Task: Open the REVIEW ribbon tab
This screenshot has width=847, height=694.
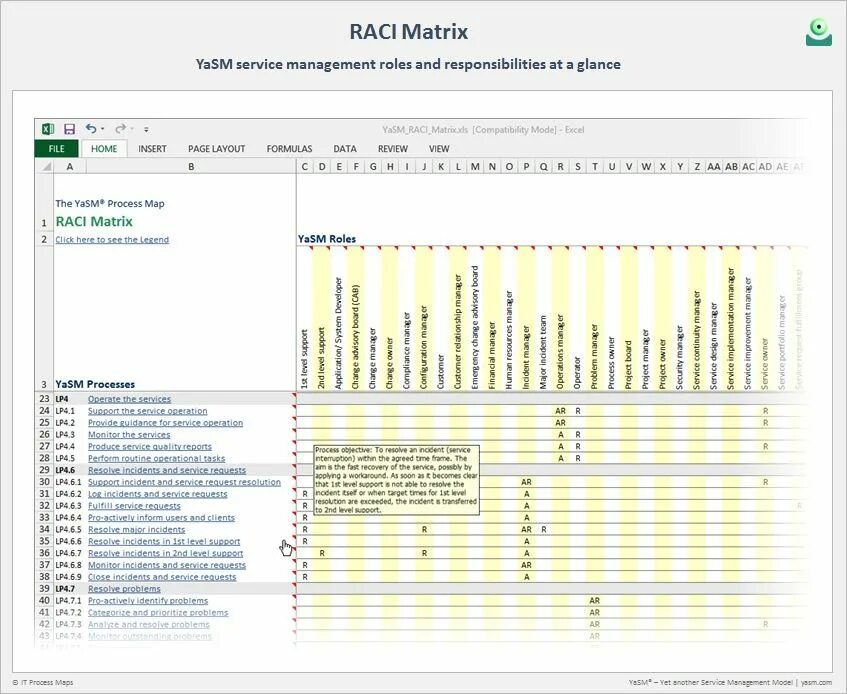Action: 392,149
